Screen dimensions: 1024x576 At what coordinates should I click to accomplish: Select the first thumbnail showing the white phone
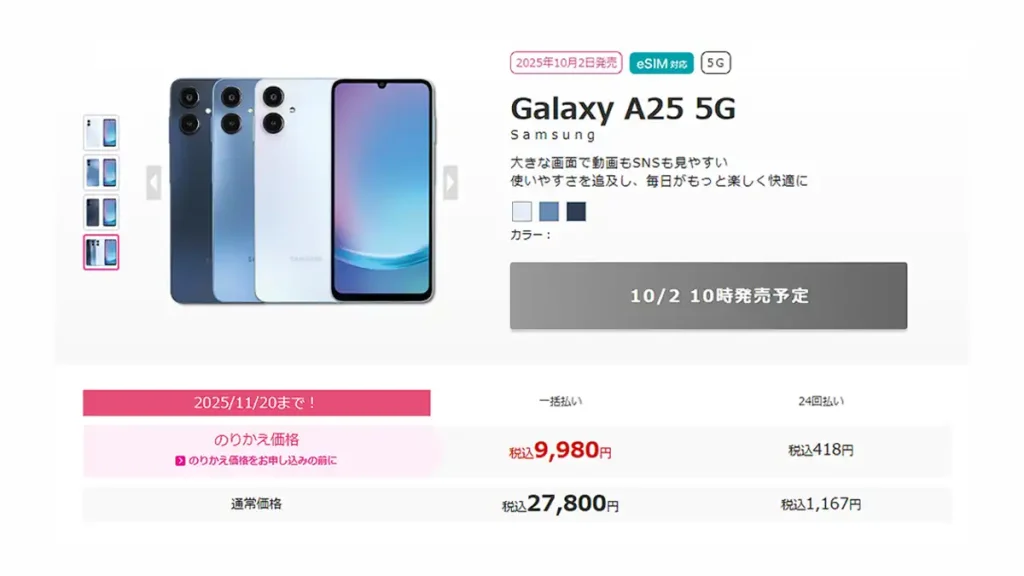click(101, 133)
